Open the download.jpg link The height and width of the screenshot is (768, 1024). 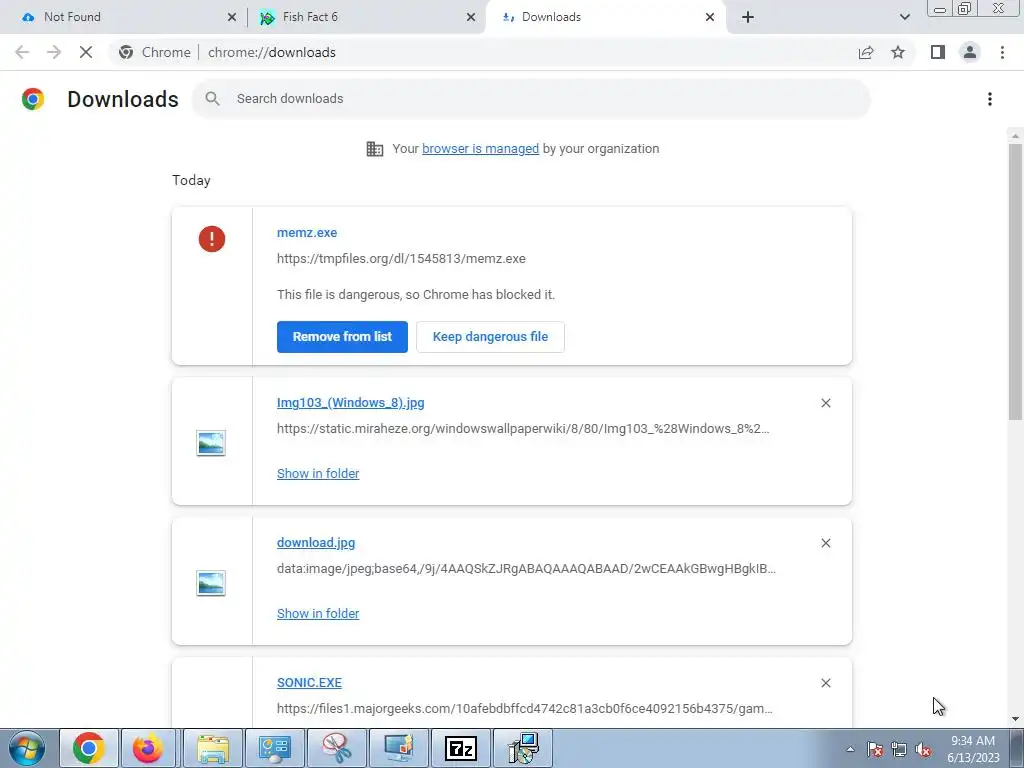pos(316,543)
